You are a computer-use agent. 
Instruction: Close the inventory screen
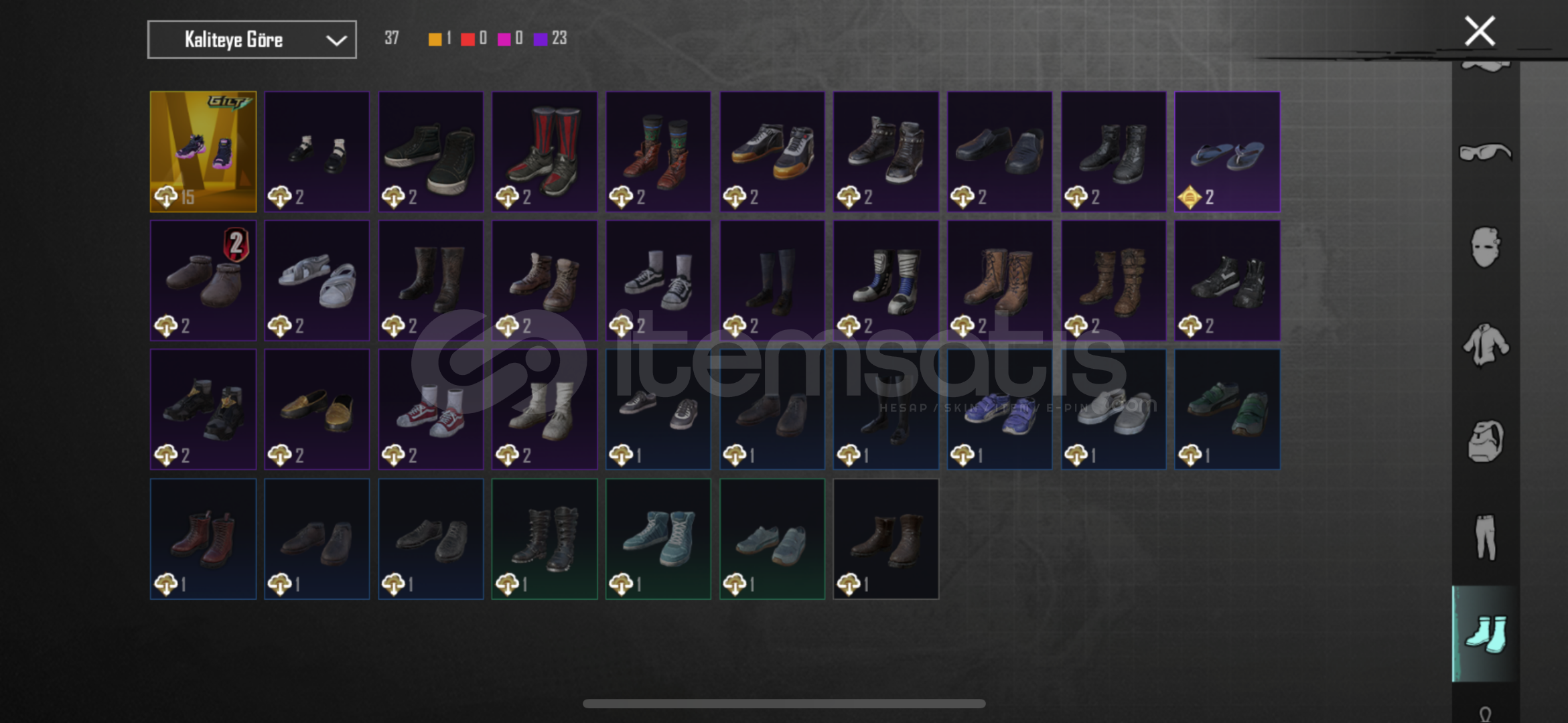click(x=1480, y=31)
